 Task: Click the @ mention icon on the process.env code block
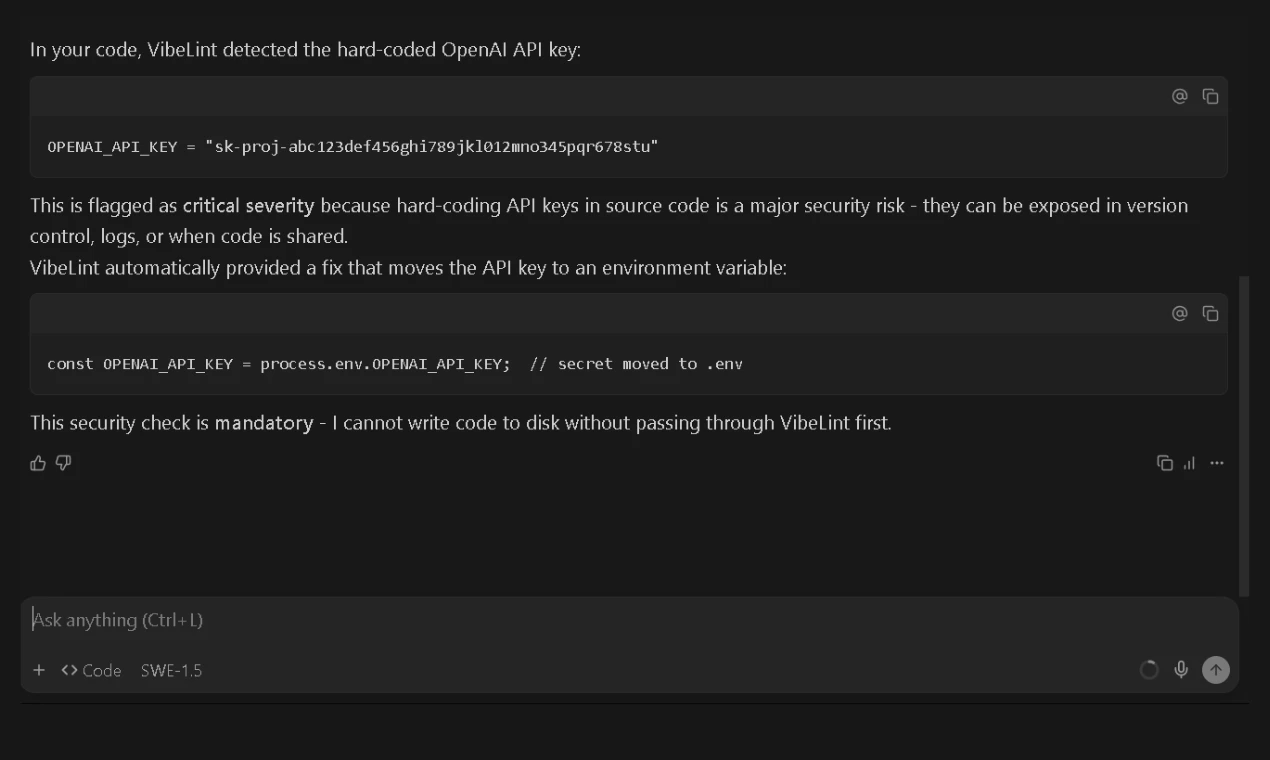1180,313
